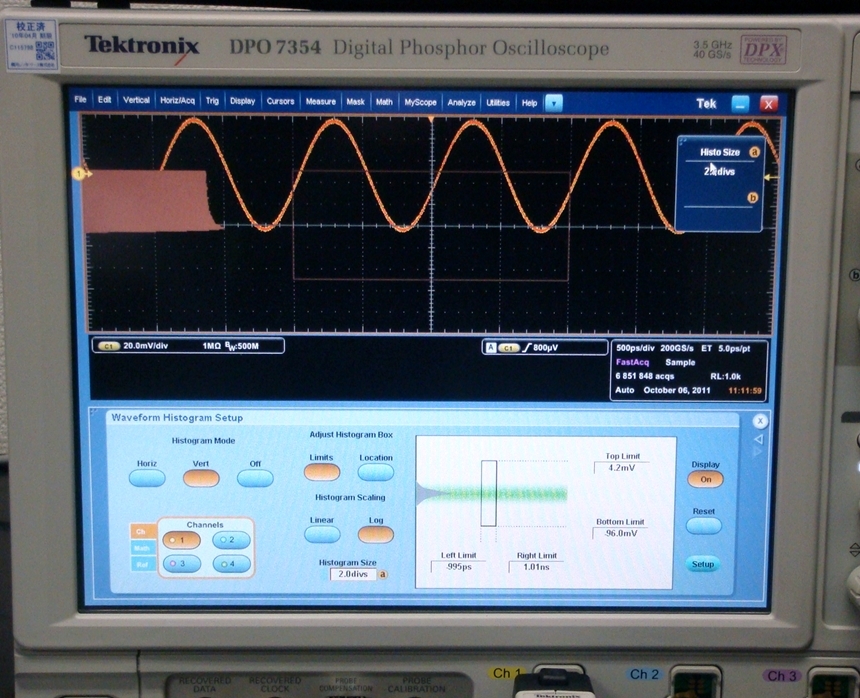
Task: Click the RL:1.0k record length text
Action: coord(725,377)
